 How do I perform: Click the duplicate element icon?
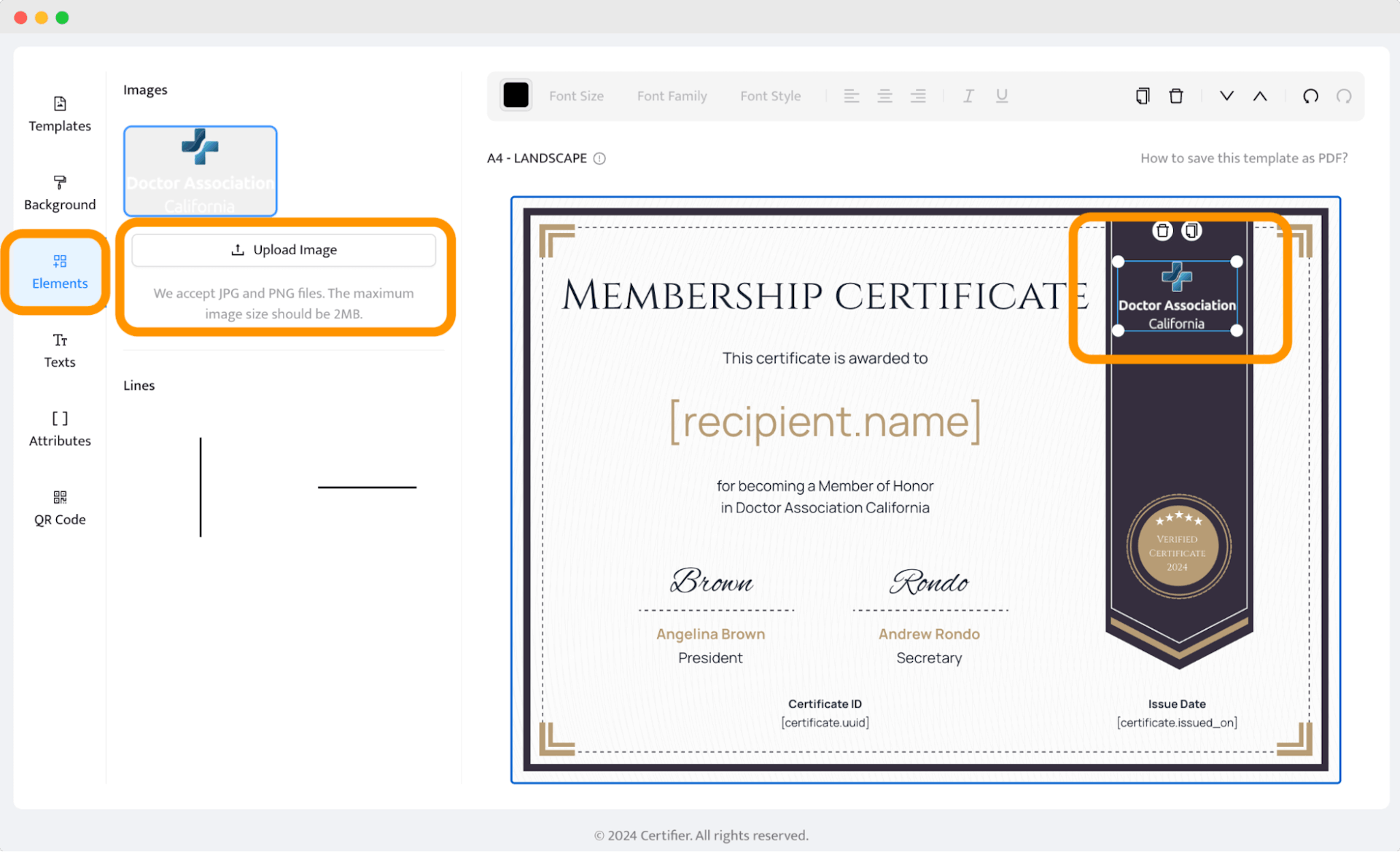pos(1193,232)
